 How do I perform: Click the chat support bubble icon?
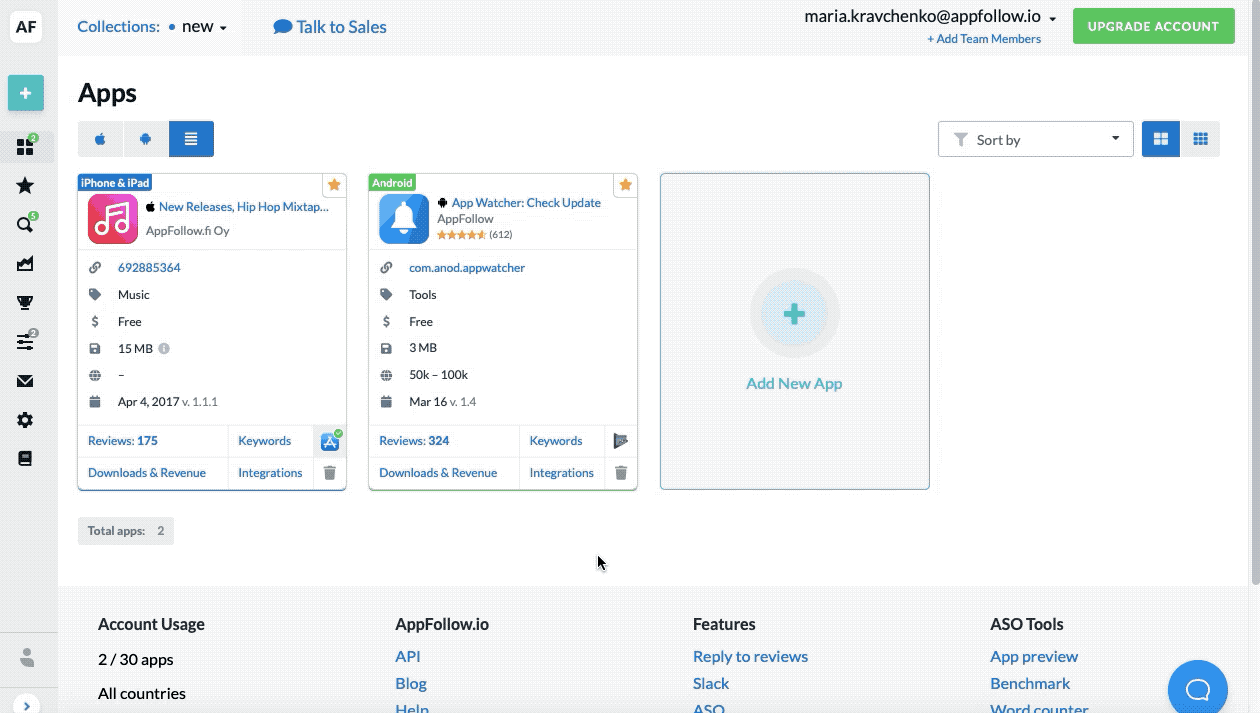(1198, 690)
